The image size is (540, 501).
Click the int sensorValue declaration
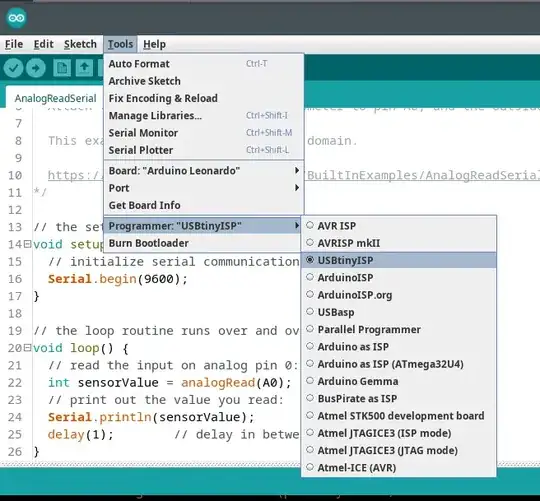click(x=103, y=383)
